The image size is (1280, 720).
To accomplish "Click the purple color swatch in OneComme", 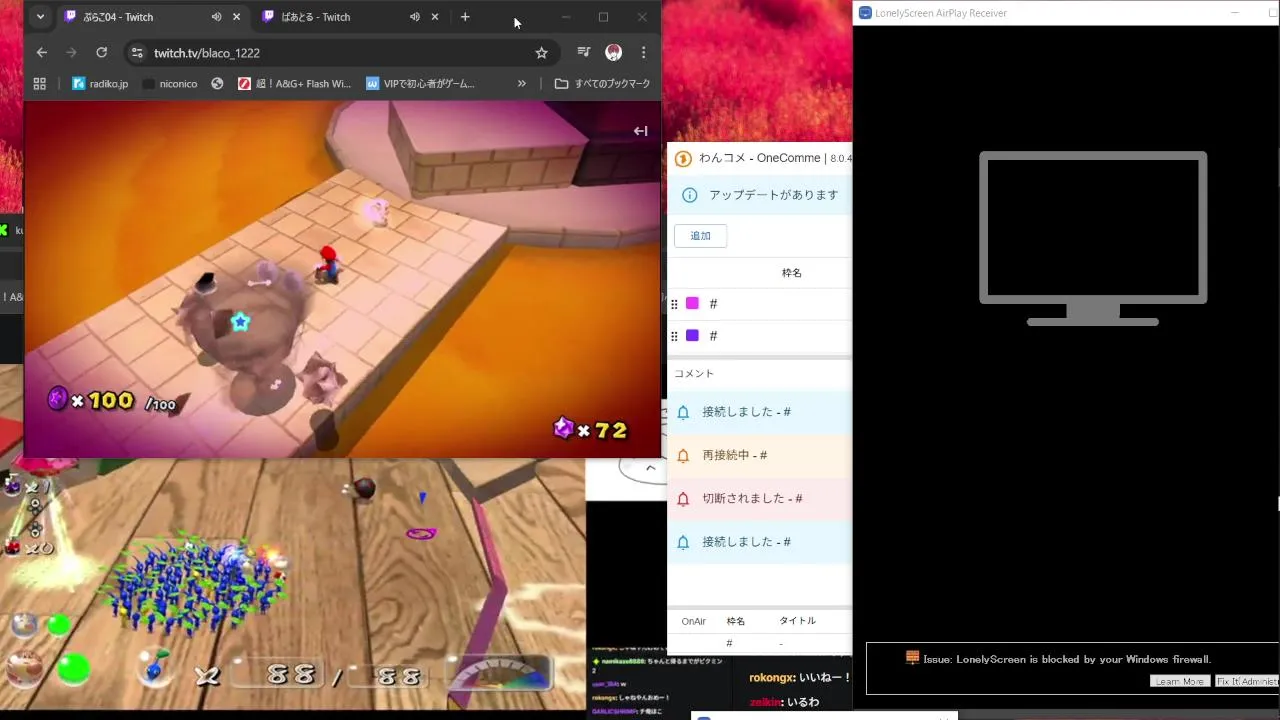I will pos(692,336).
